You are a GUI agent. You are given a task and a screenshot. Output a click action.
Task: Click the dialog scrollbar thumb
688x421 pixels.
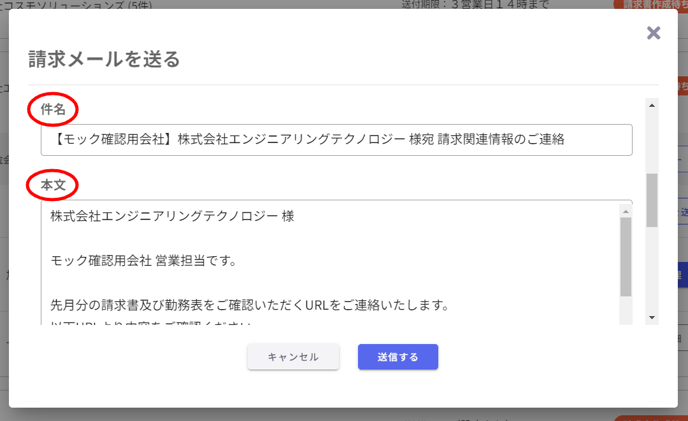[652, 200]
